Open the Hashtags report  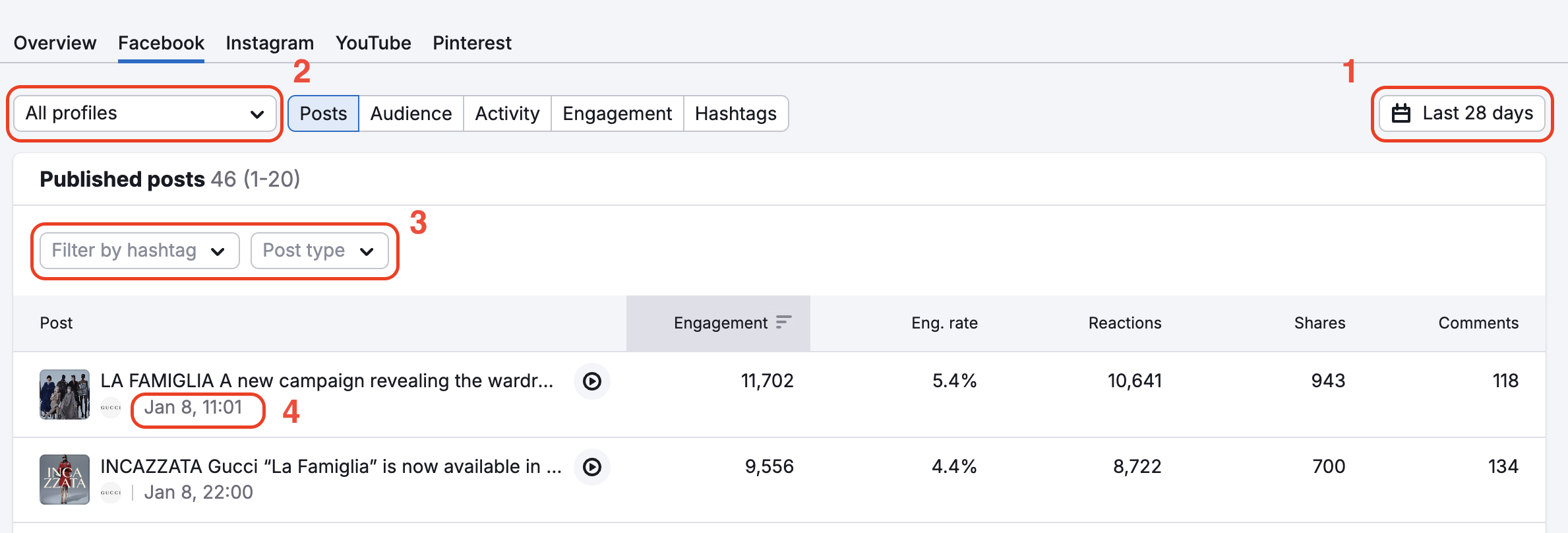tap(736, 113)
